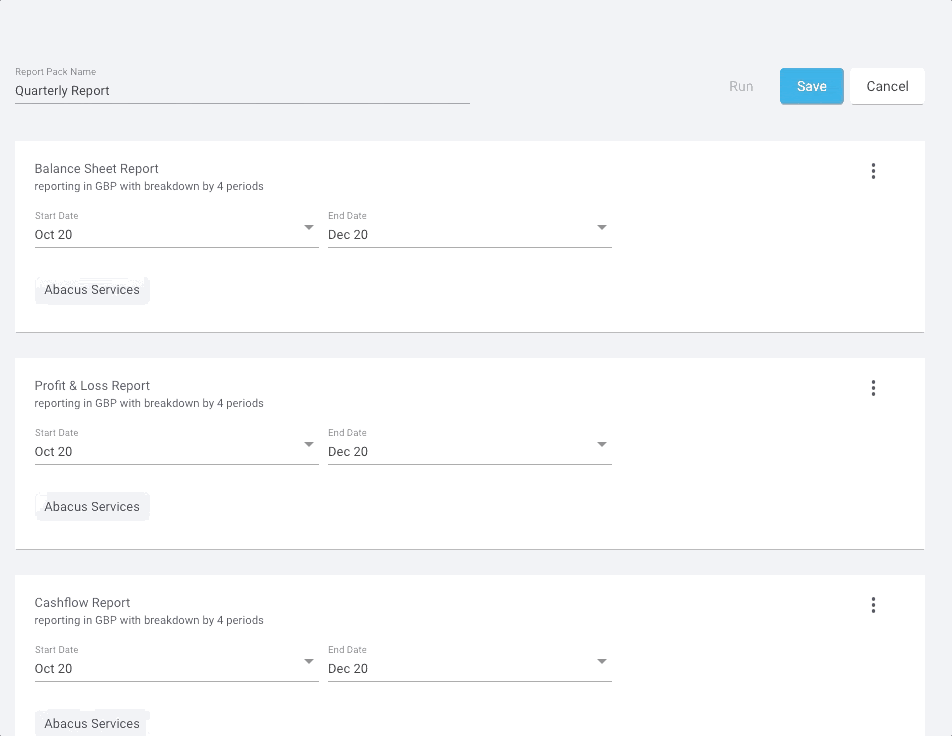Select Abacus Services chip in Cashflow Report

coord(92,723)
